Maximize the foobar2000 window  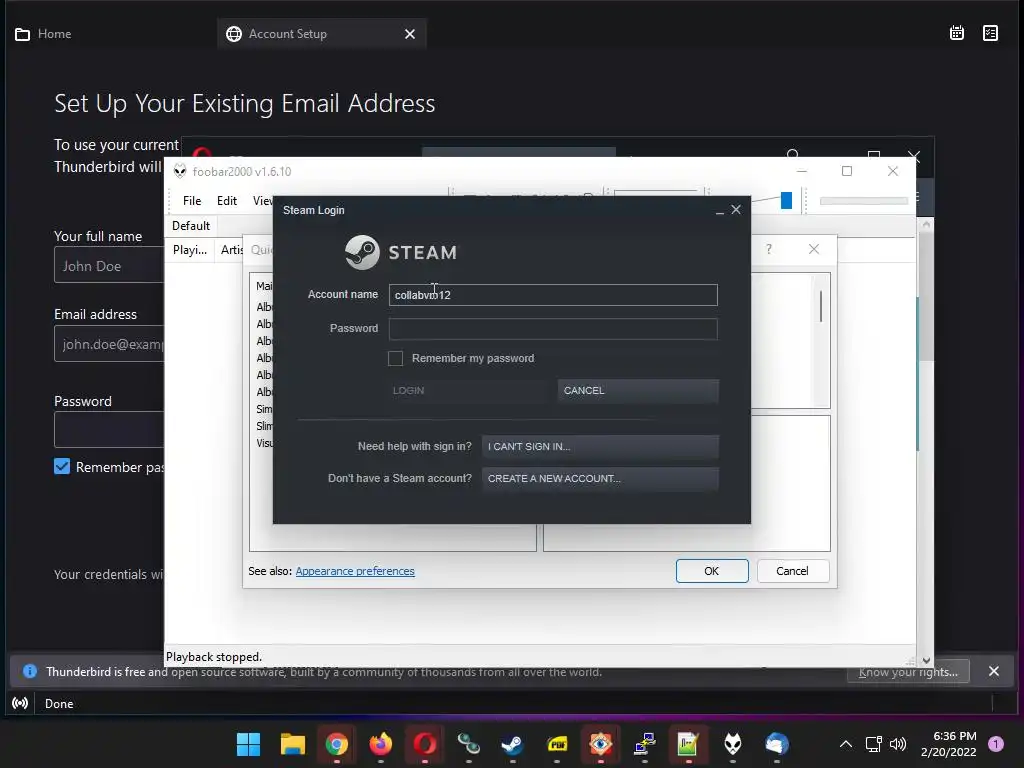click(847, 171)
